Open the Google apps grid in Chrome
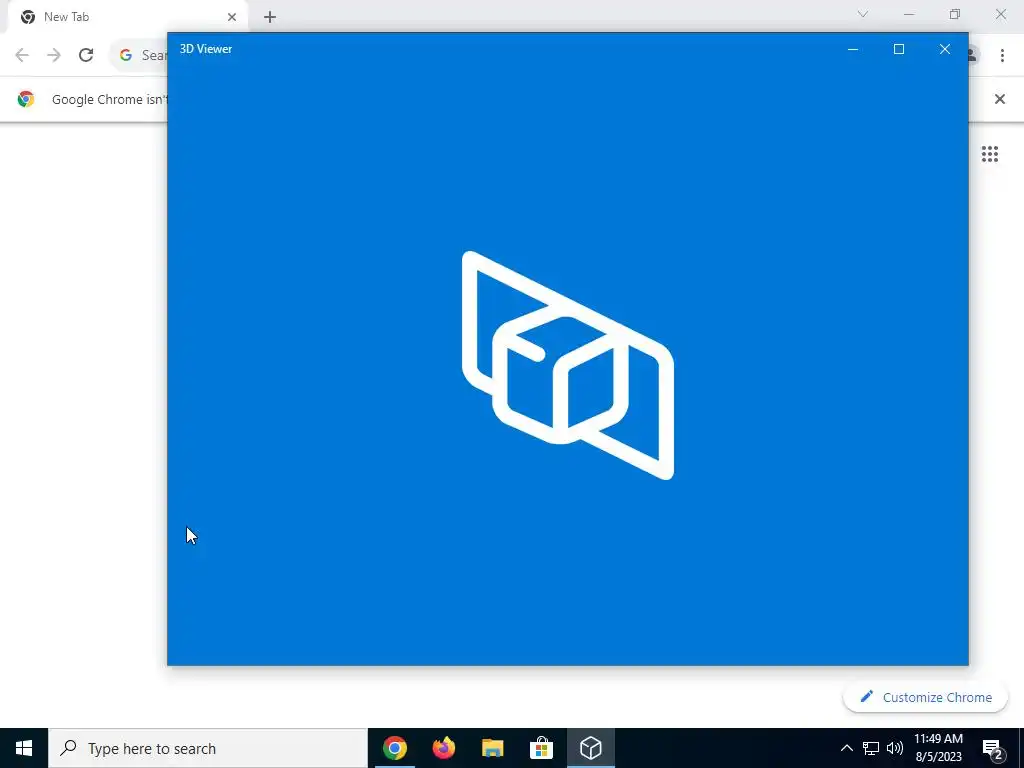Image resolution: width=1024 pixels, height=768 pixels. tap(989, 154)
